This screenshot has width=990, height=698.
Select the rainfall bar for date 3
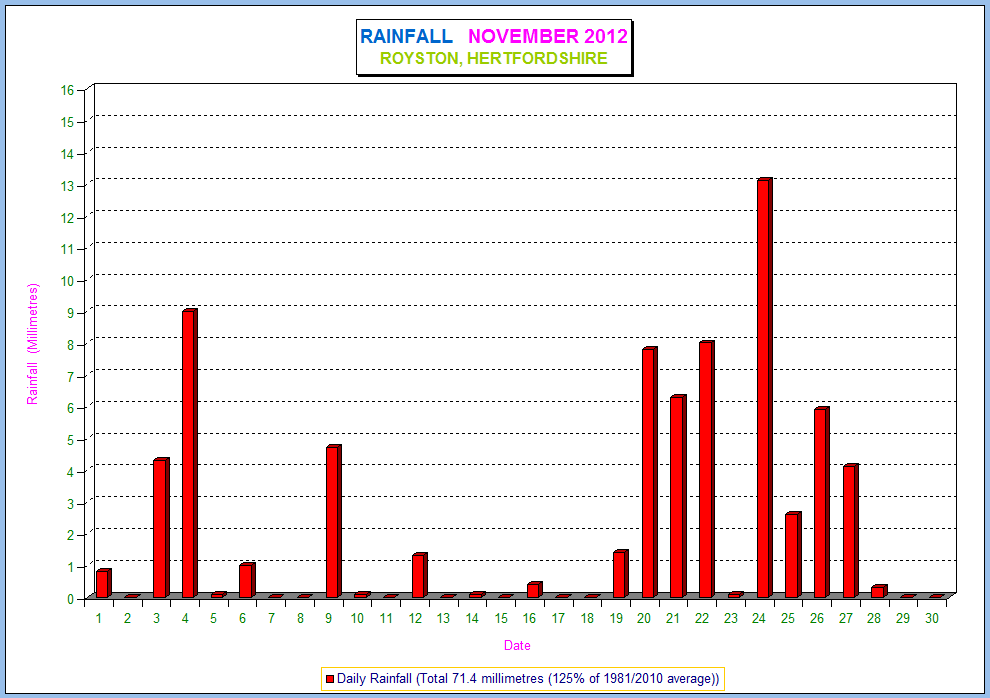pyautogui.click(x=161, y=528)
